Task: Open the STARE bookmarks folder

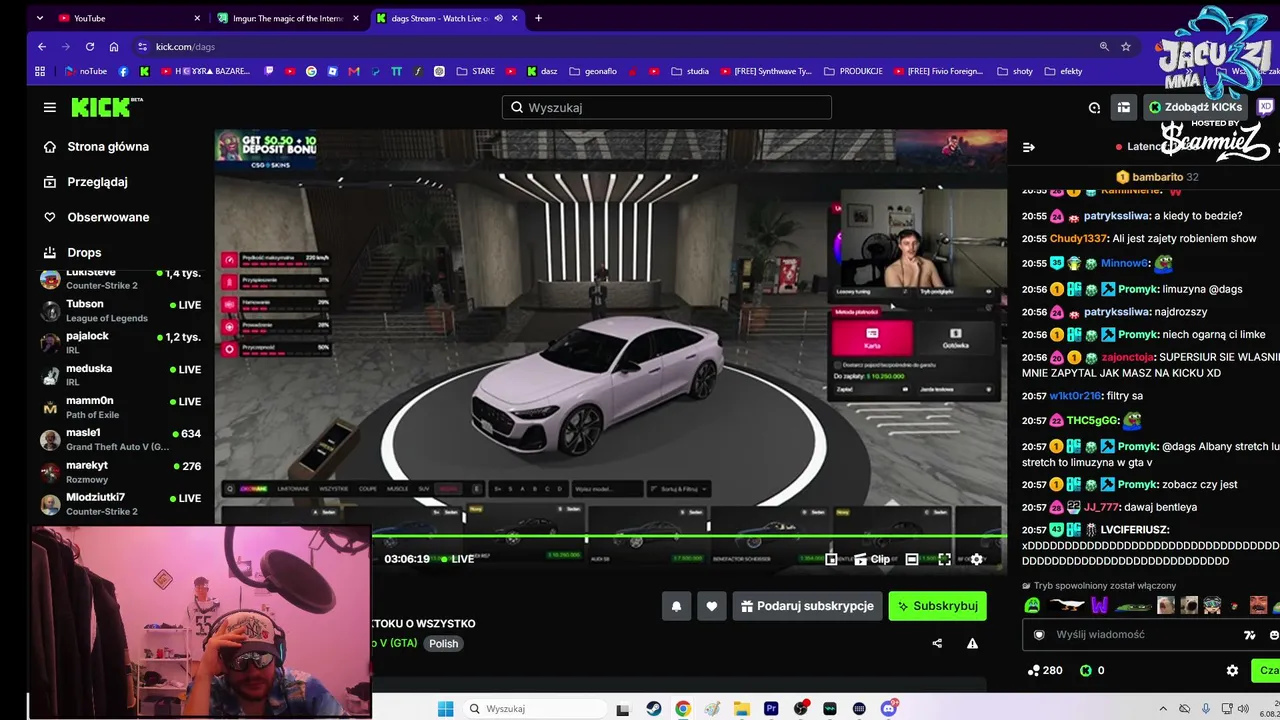Action: (476, 71)
